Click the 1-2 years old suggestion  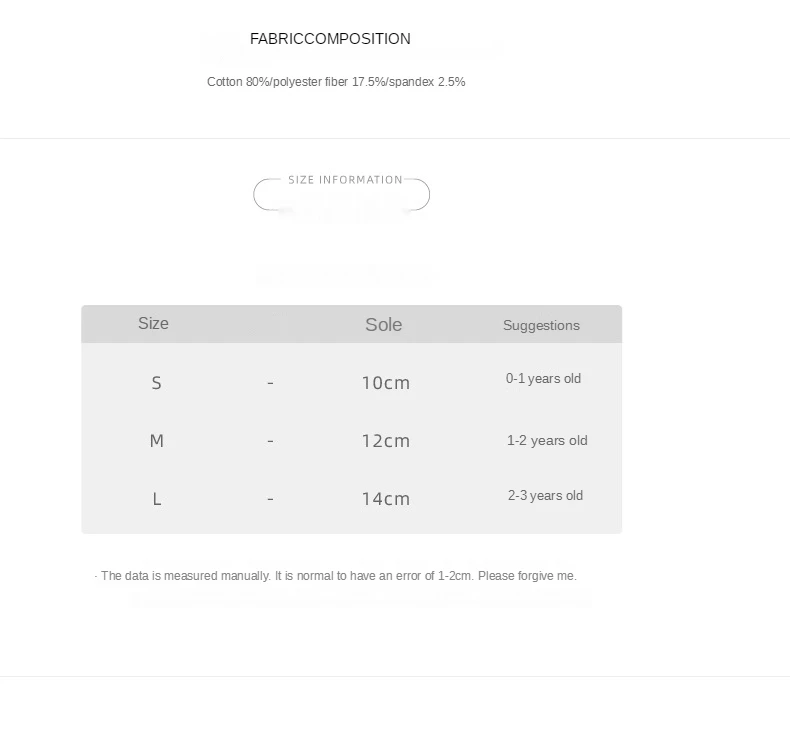coord(547,440)
